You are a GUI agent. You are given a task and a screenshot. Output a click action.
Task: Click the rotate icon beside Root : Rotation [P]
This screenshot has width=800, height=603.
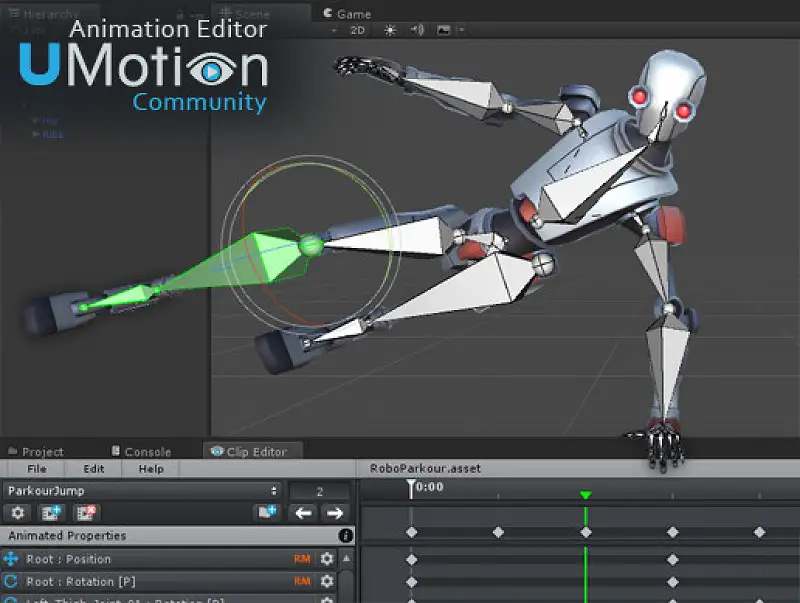point(11,581)
